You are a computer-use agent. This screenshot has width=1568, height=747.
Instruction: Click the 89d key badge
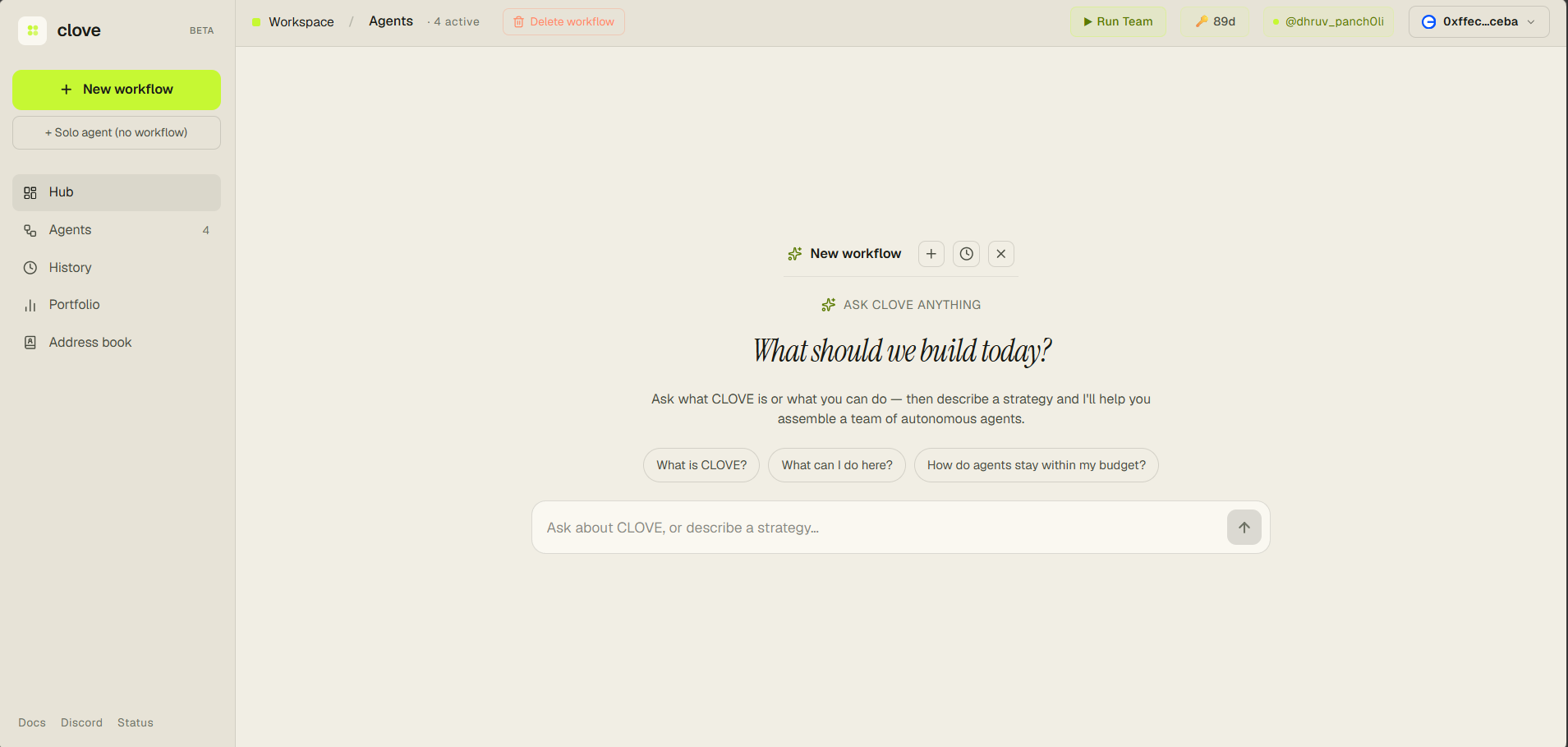[x=1216, y=22]
